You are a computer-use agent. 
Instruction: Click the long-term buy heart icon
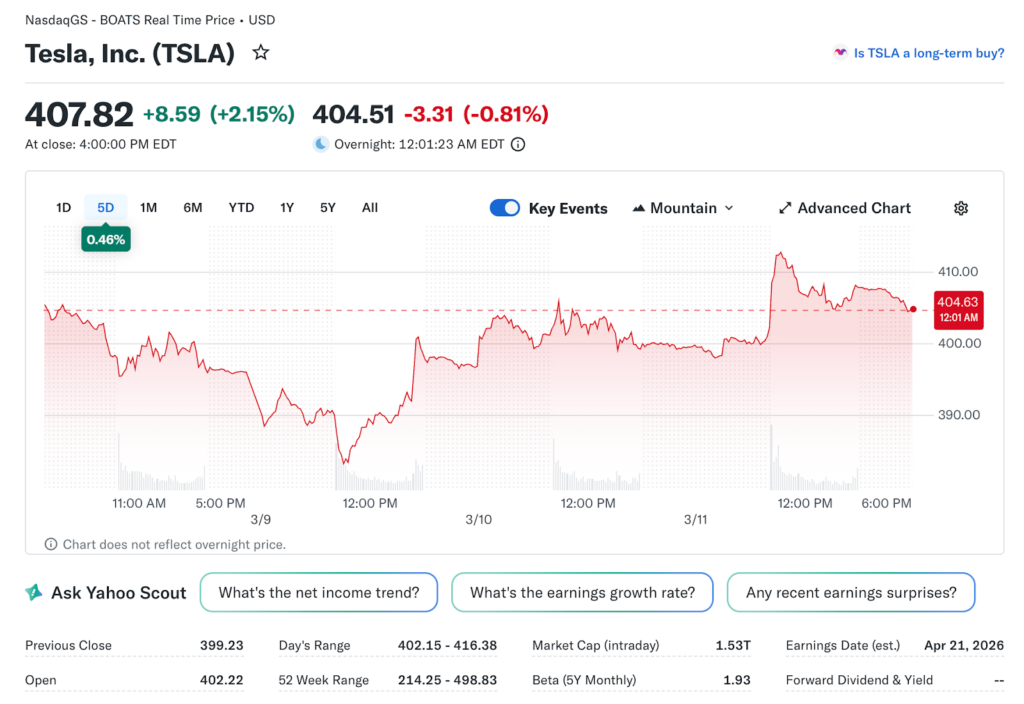click(840, 53)
